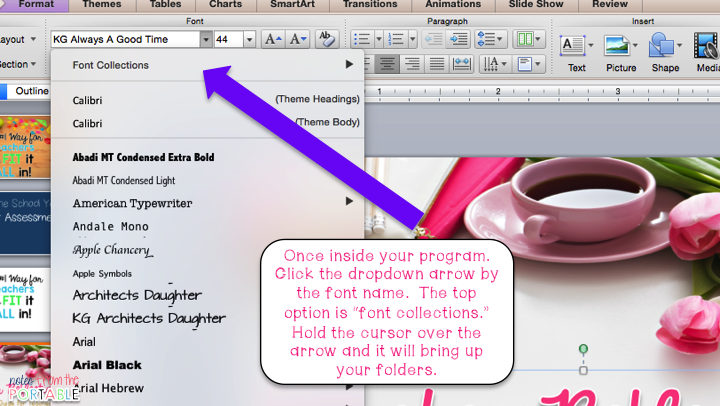Image resolution: width=720 pixels, height=406 pixels.
Task: Click the font name input field
Action: tap(125, 39)
